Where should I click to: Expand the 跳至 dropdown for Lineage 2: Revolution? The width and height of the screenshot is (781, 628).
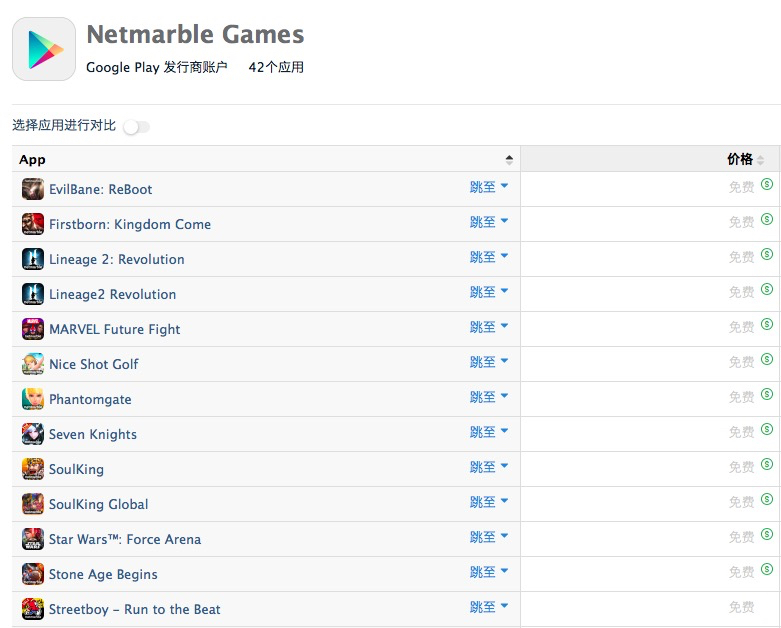pyautogui.click(x=489, y=257)
